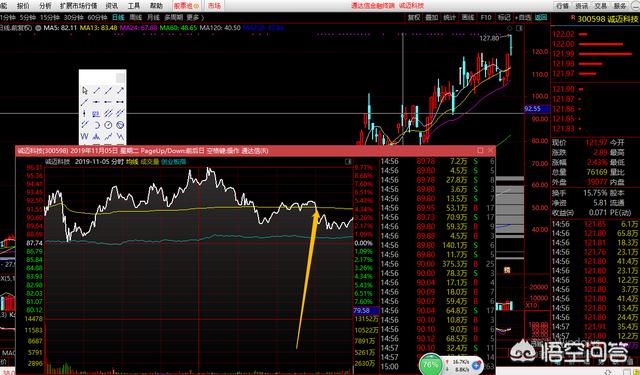Select the parallel channel lines tool
This screenshot has height=375, width=640.
108,113
